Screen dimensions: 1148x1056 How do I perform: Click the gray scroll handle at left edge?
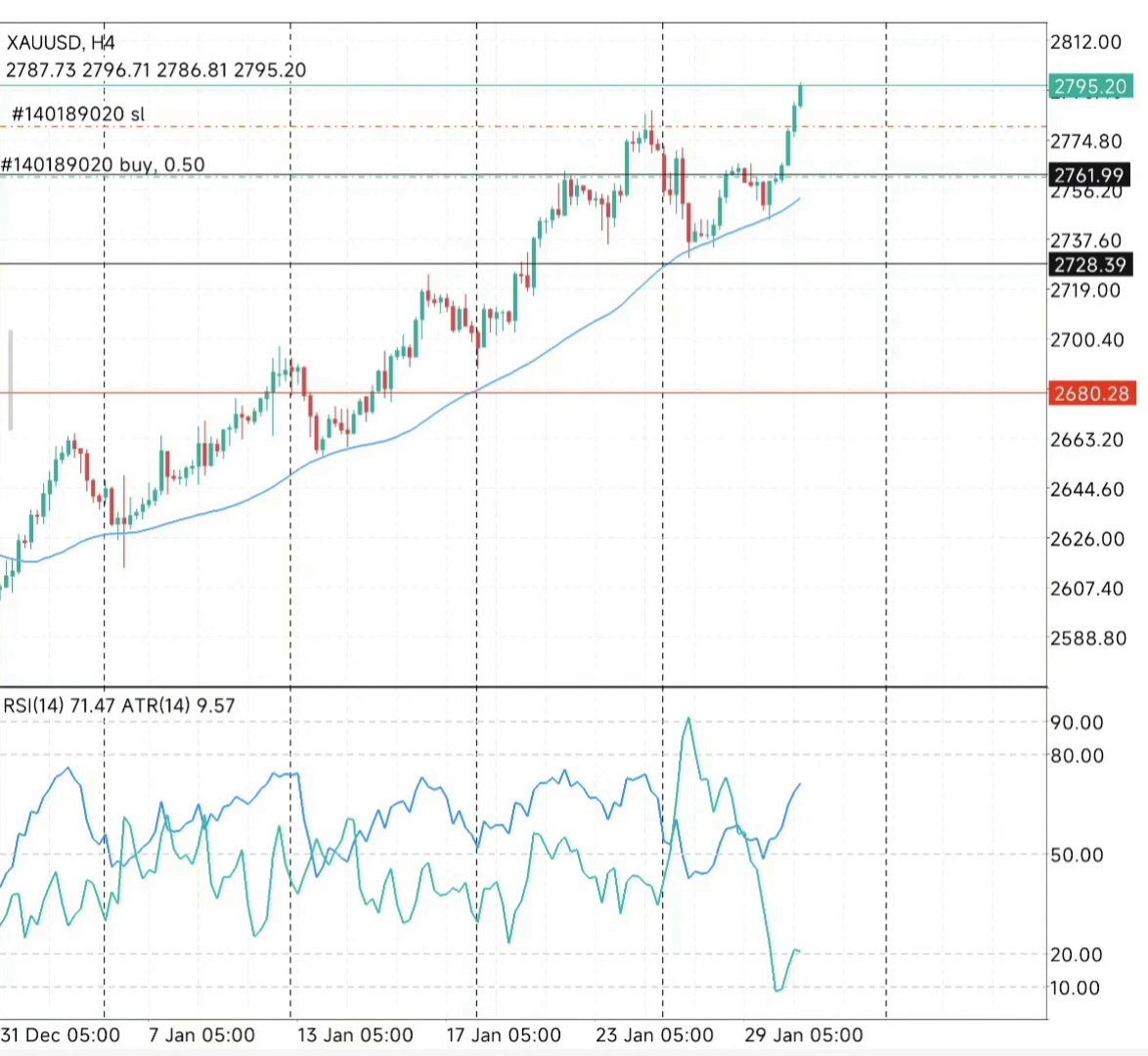point(11,380)
